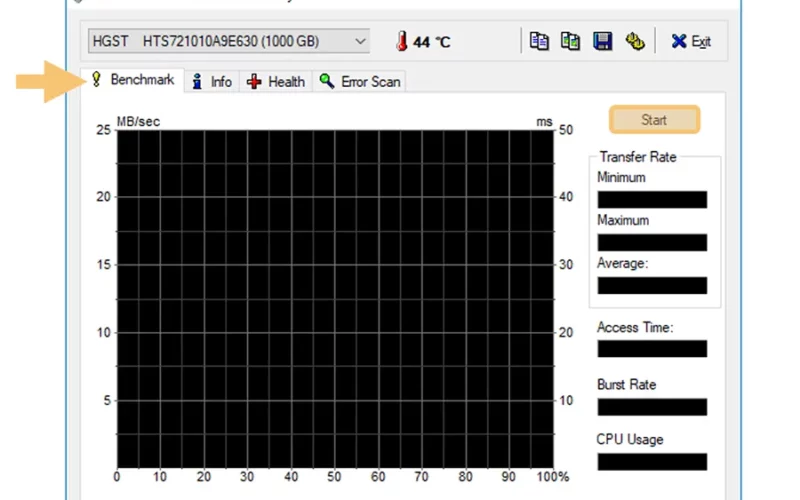Open the HGST drive selection dropdown
Viewport: 800px width, 500px height.
click(x=229, y=41)
